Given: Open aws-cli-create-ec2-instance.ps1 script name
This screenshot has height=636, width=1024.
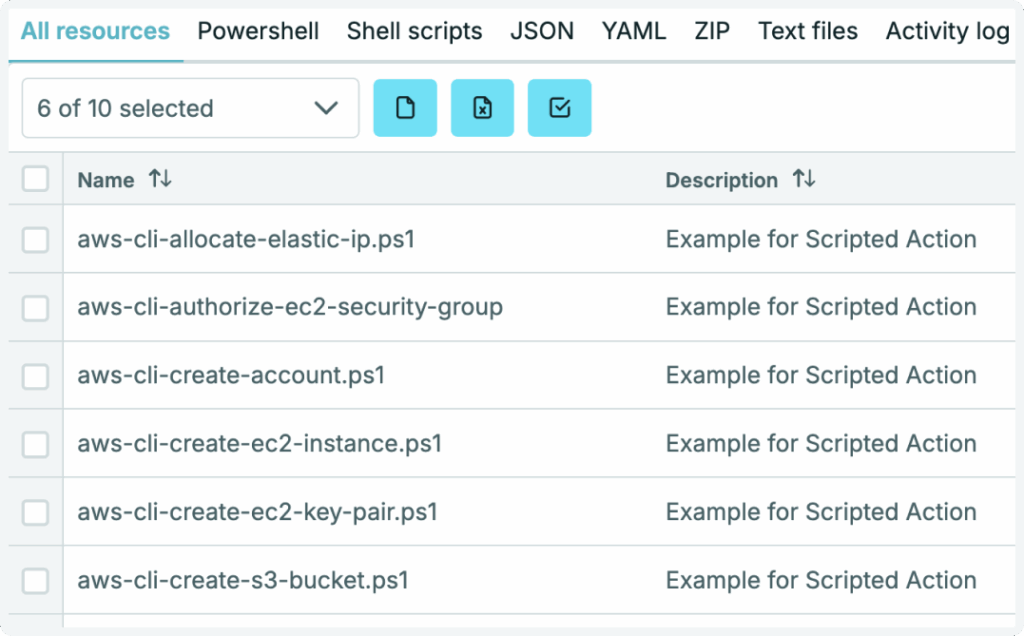Looking at the screenshot, I should click(259, 444).
